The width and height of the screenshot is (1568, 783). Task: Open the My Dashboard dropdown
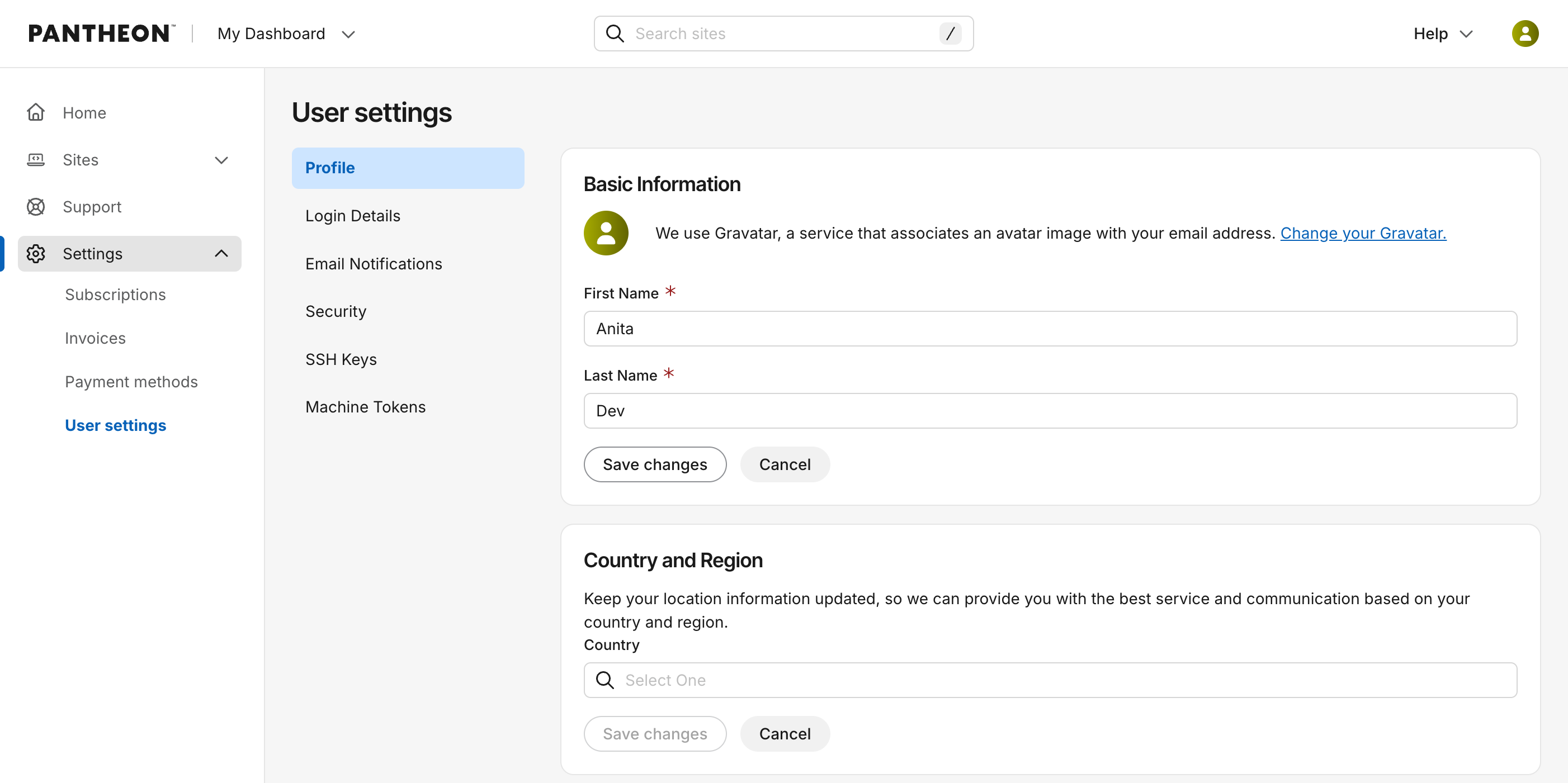pyautogui.click(x=286, y=34)
